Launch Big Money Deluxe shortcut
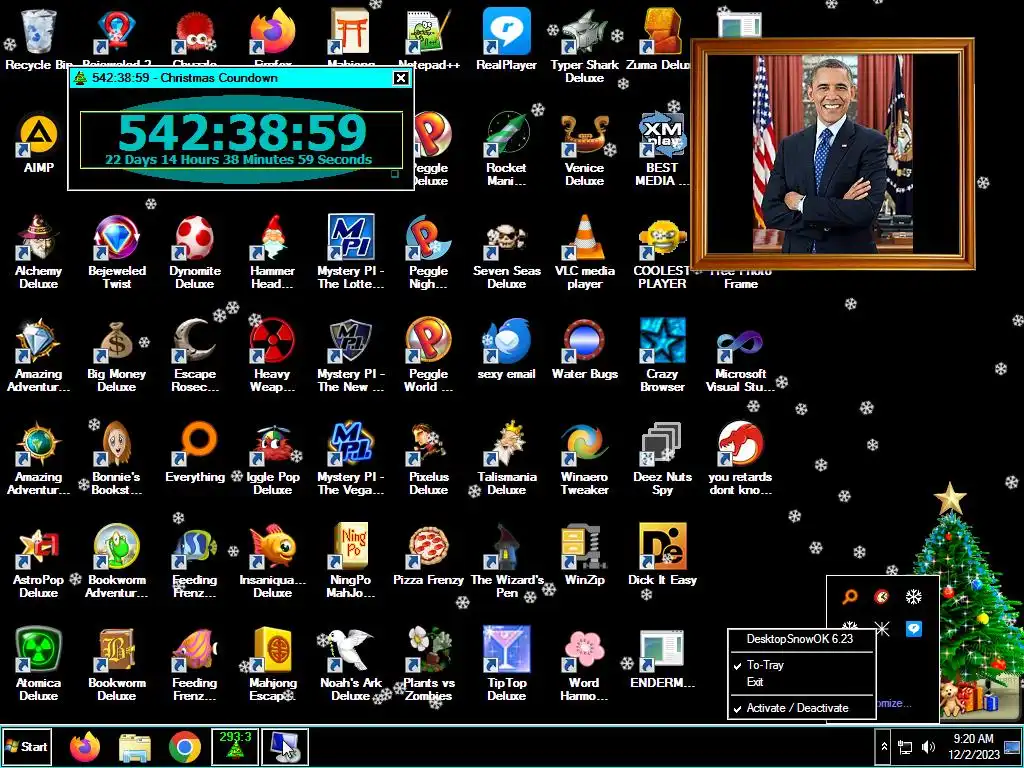 pos(116,355)
